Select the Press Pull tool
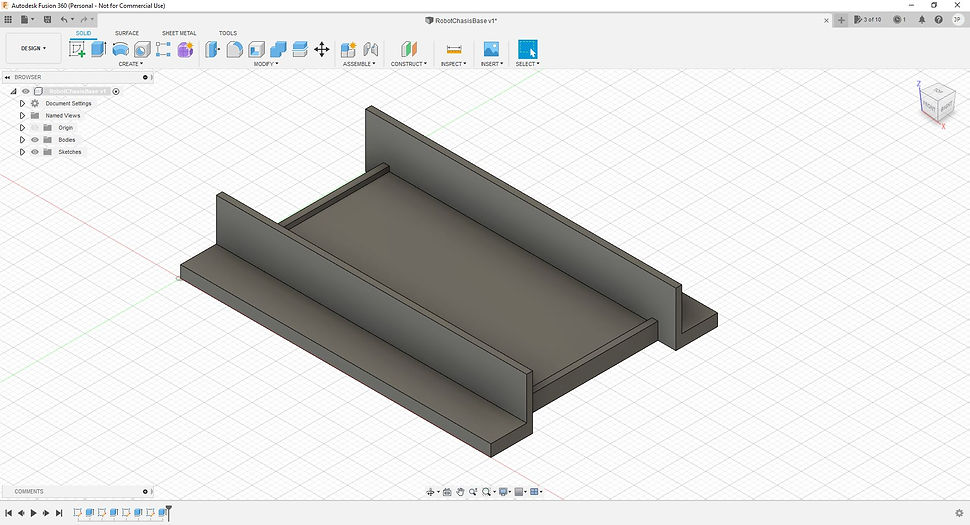The width and height of the screenshot is (970, 525). (x=212, y=49)
